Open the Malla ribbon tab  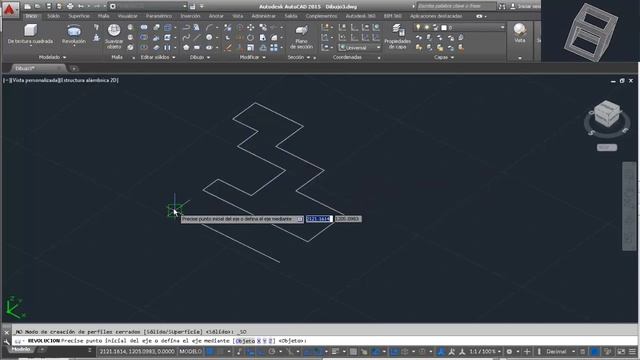pyautogui.click(x=104, y=16)
